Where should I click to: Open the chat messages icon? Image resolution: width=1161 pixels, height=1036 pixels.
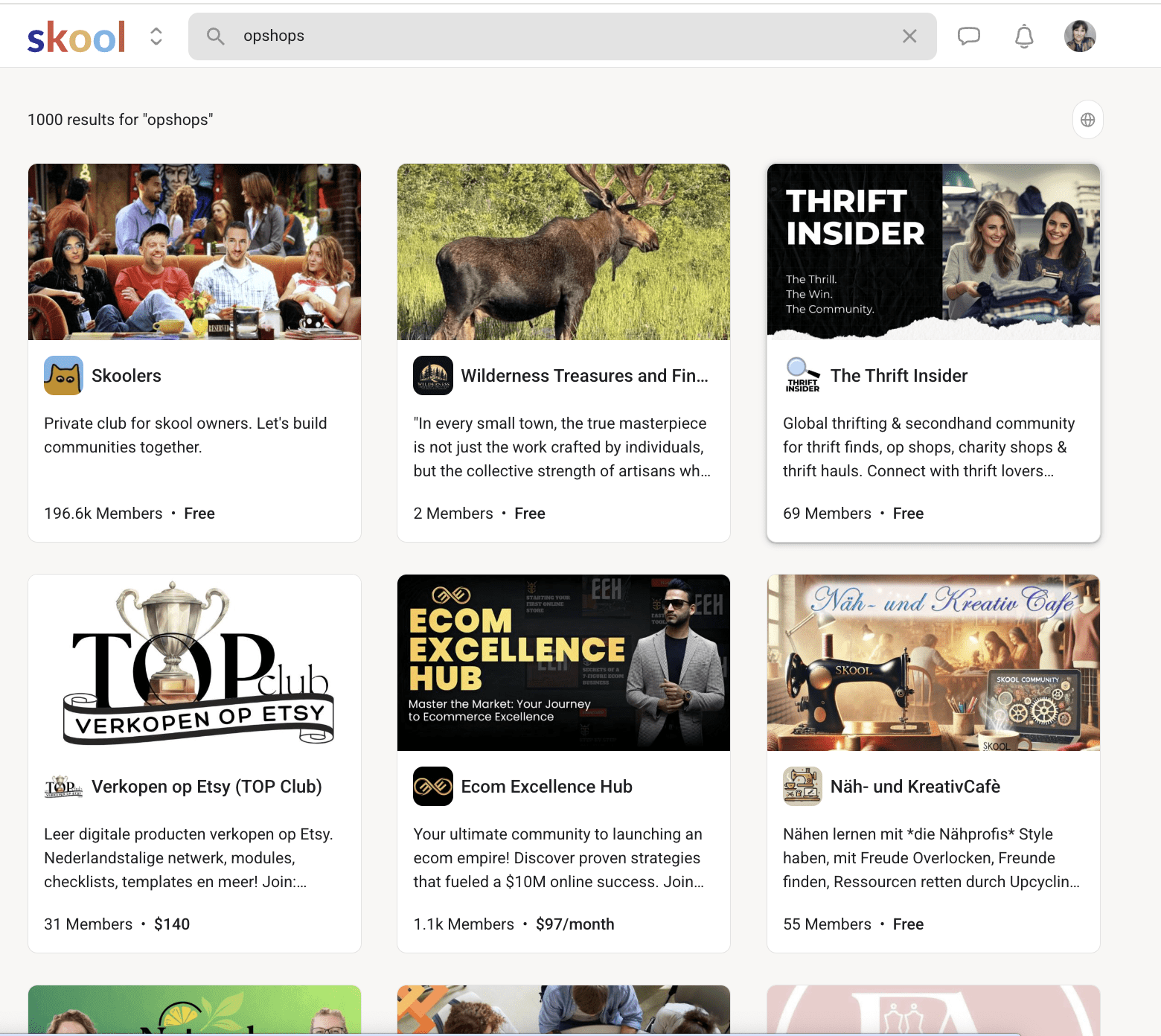click(x=968, y=36)
